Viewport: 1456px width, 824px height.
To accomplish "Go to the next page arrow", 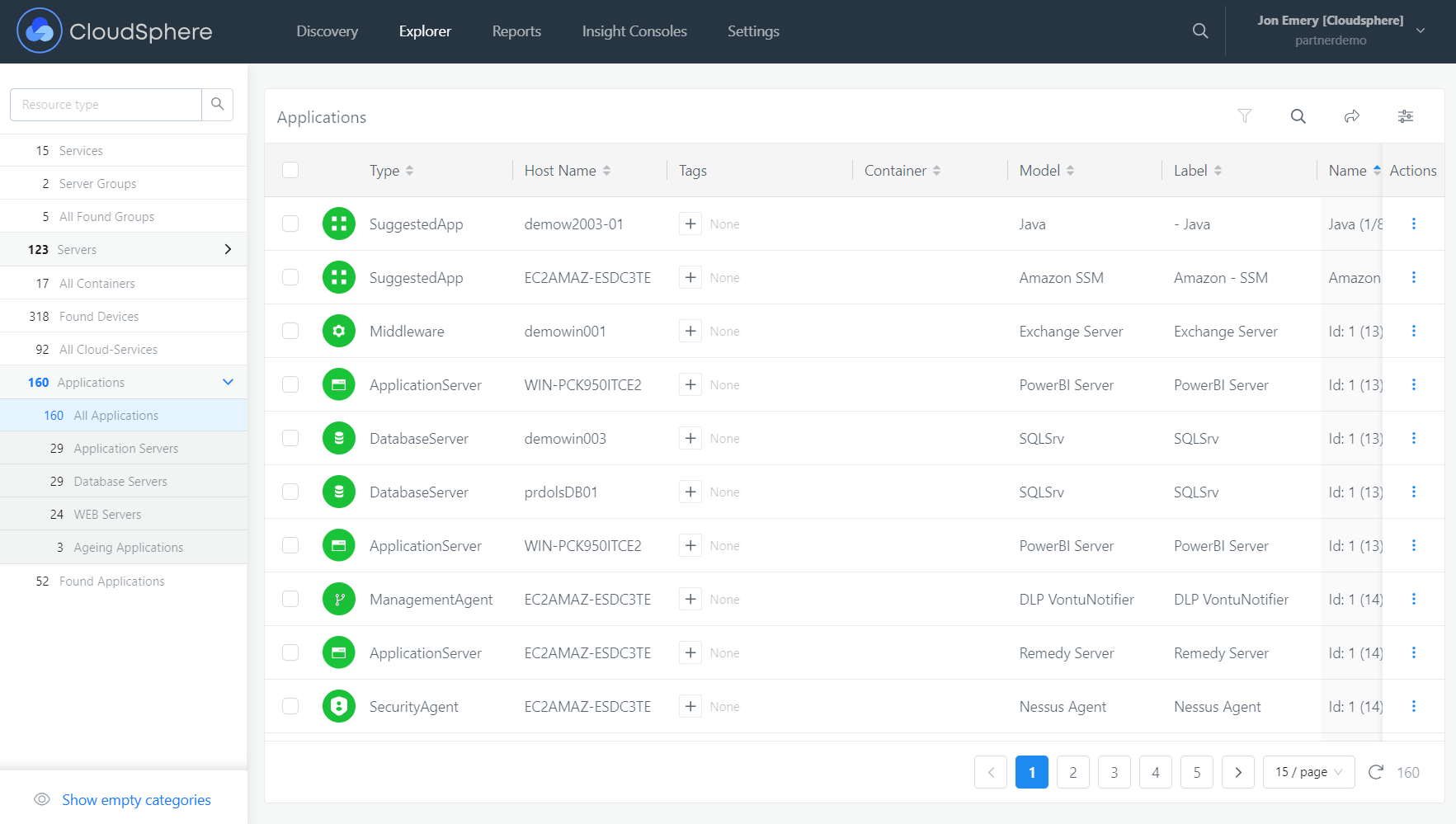I will [1238, 772].
